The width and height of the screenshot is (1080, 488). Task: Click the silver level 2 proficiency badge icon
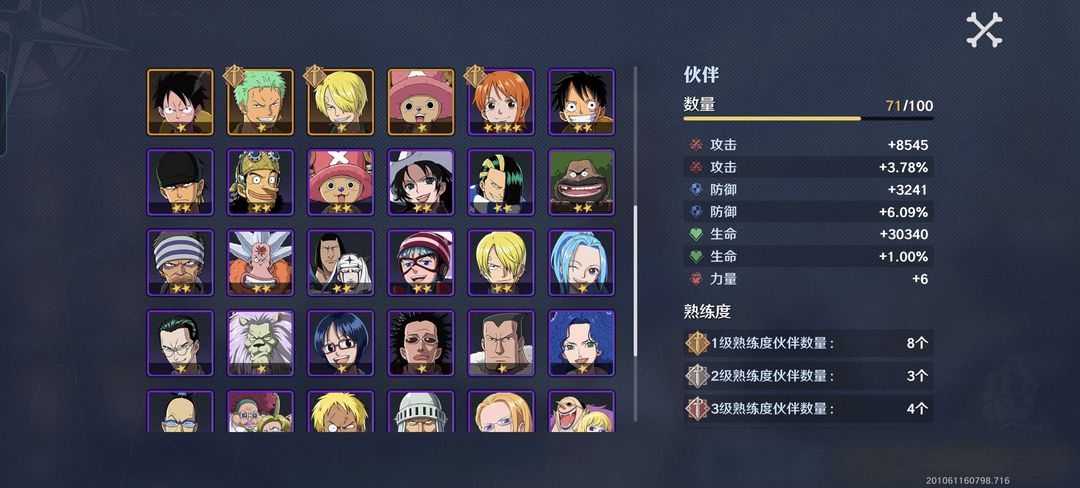(x=697, y=376)
